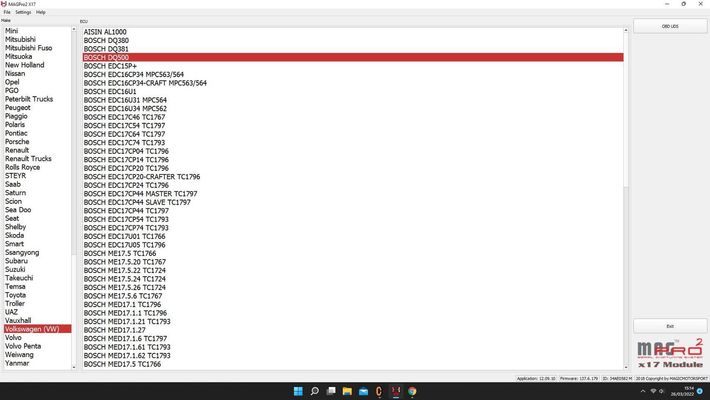The image size is (710, 400).
Task: Select BOSCH ME17.5.22 TC1724 entry
Action: tap(353, 270)
